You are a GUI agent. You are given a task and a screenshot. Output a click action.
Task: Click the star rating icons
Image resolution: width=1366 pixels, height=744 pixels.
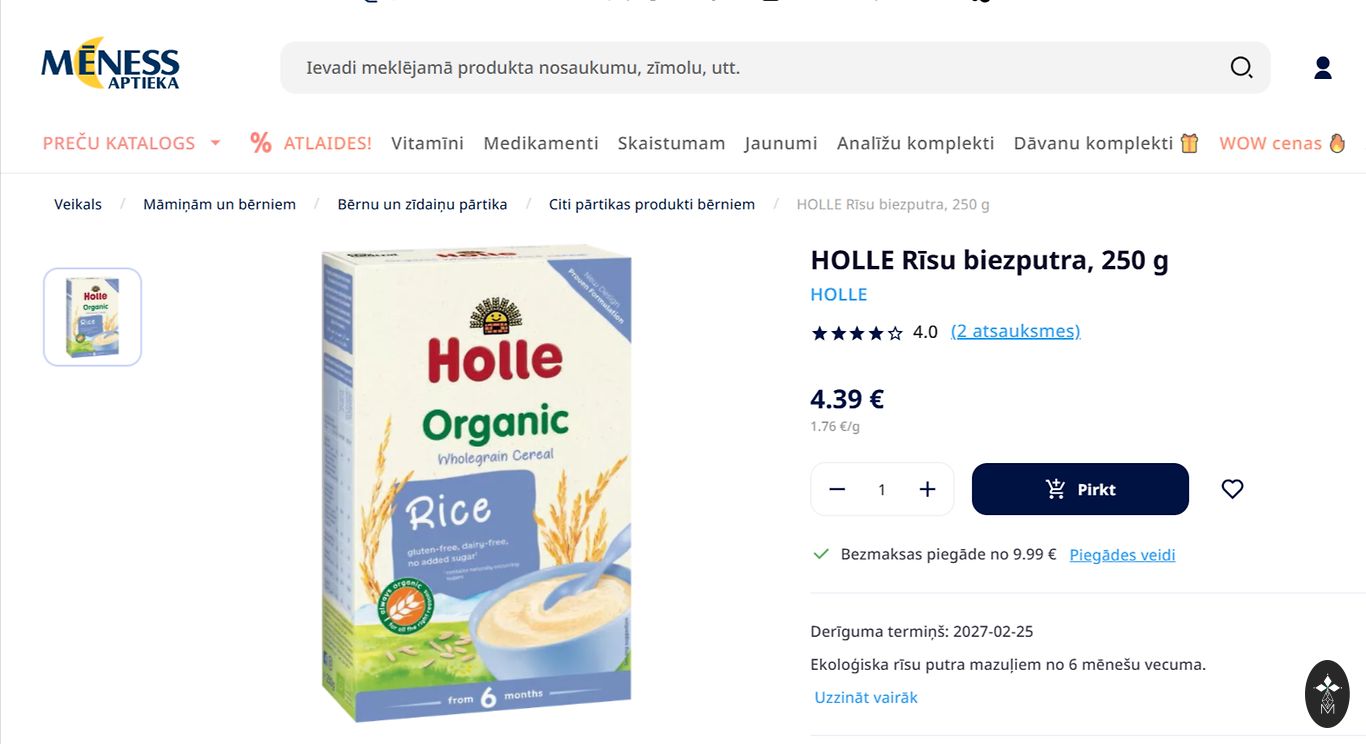[x=857, y=332]
